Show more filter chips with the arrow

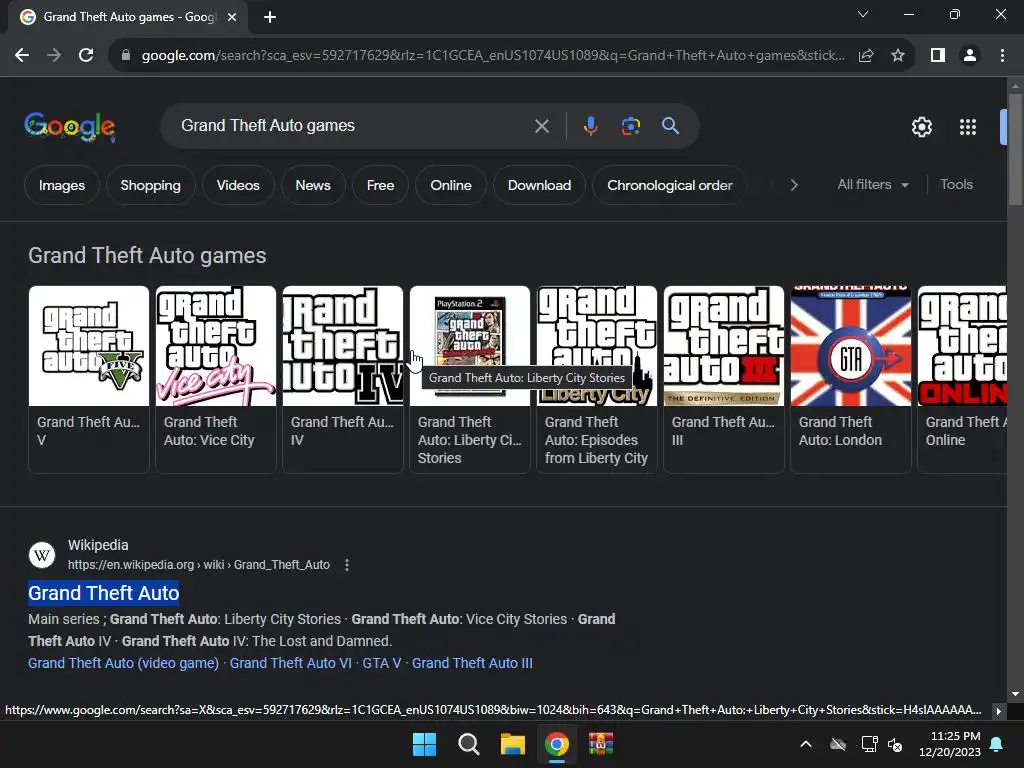tap(793, 185)
